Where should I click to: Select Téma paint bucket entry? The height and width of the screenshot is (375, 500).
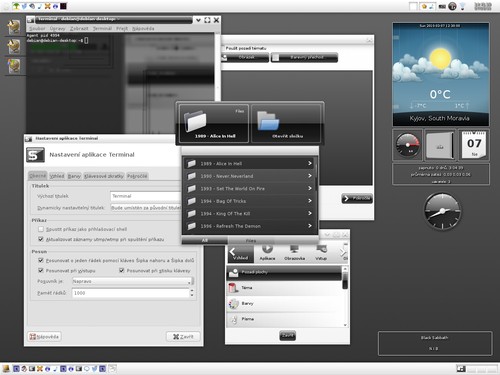(284, 288)
